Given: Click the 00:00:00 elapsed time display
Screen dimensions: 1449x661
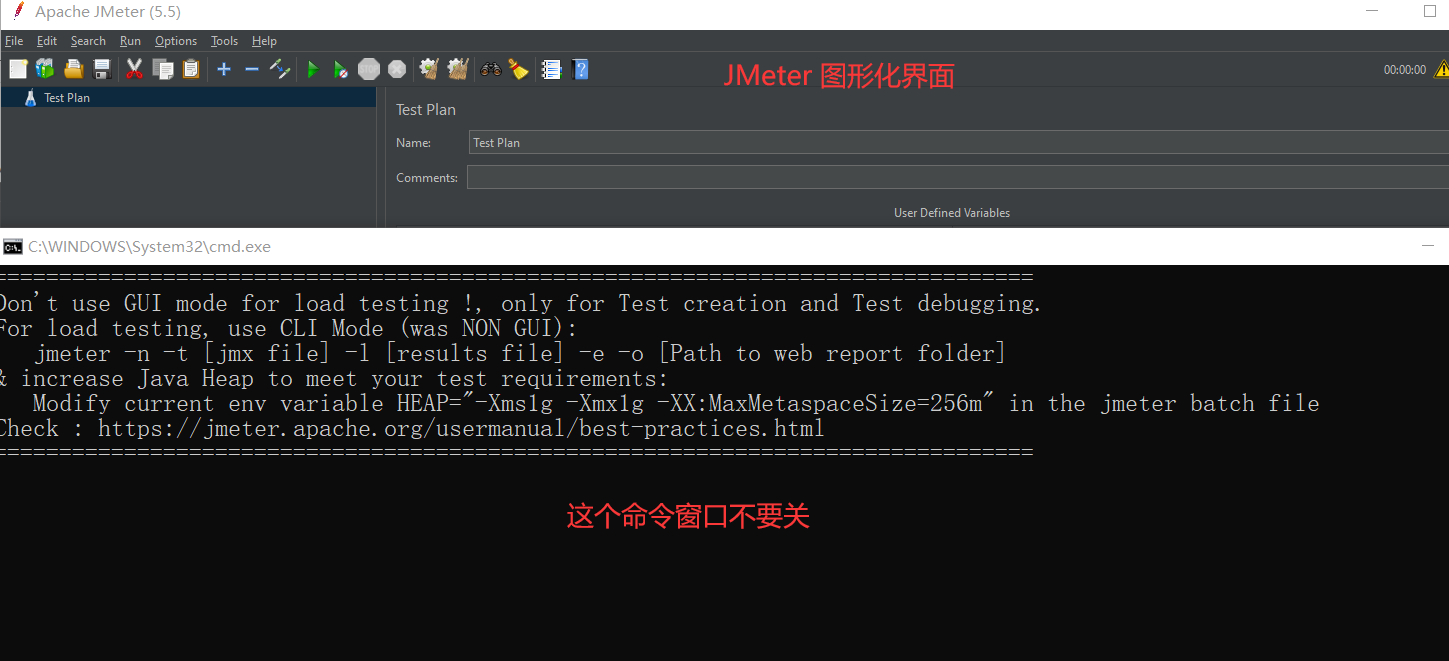Looking at the screenshot, I should point(1405,70).
